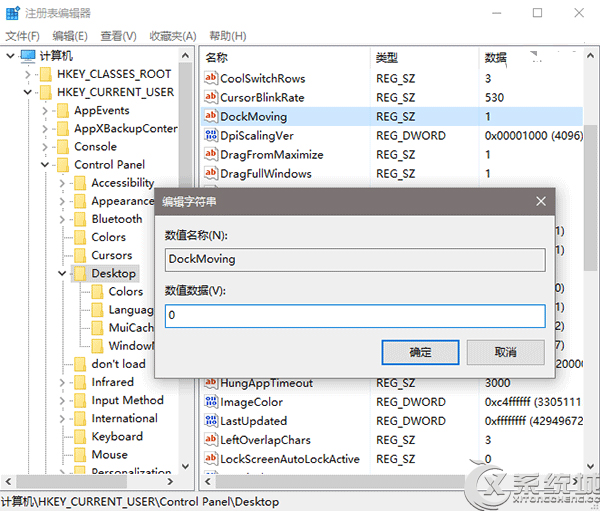The width and height of the screenshot is (600, 511).
Task: Click the 数值数据 value input field
Action: click(x=355, y=316)
